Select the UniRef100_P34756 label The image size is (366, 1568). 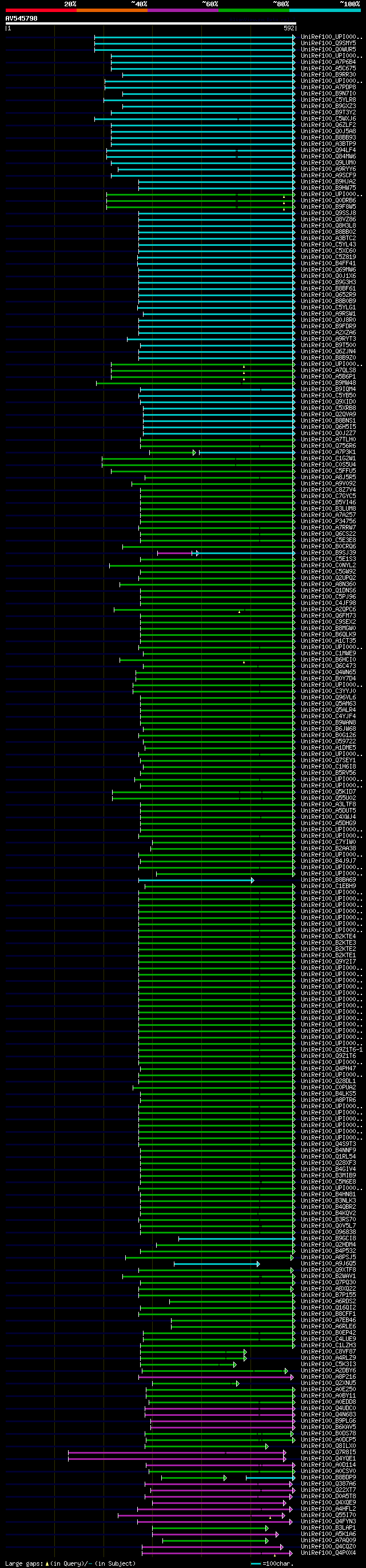[x=328, y=522]
